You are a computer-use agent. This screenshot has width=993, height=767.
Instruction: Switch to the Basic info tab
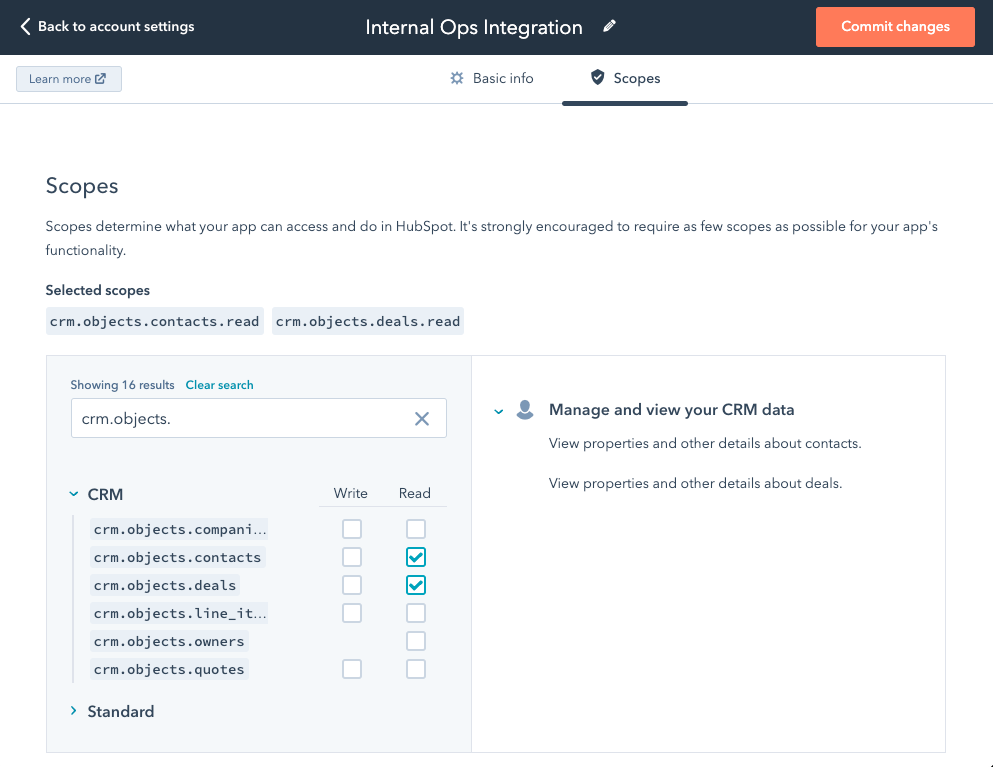503,78
